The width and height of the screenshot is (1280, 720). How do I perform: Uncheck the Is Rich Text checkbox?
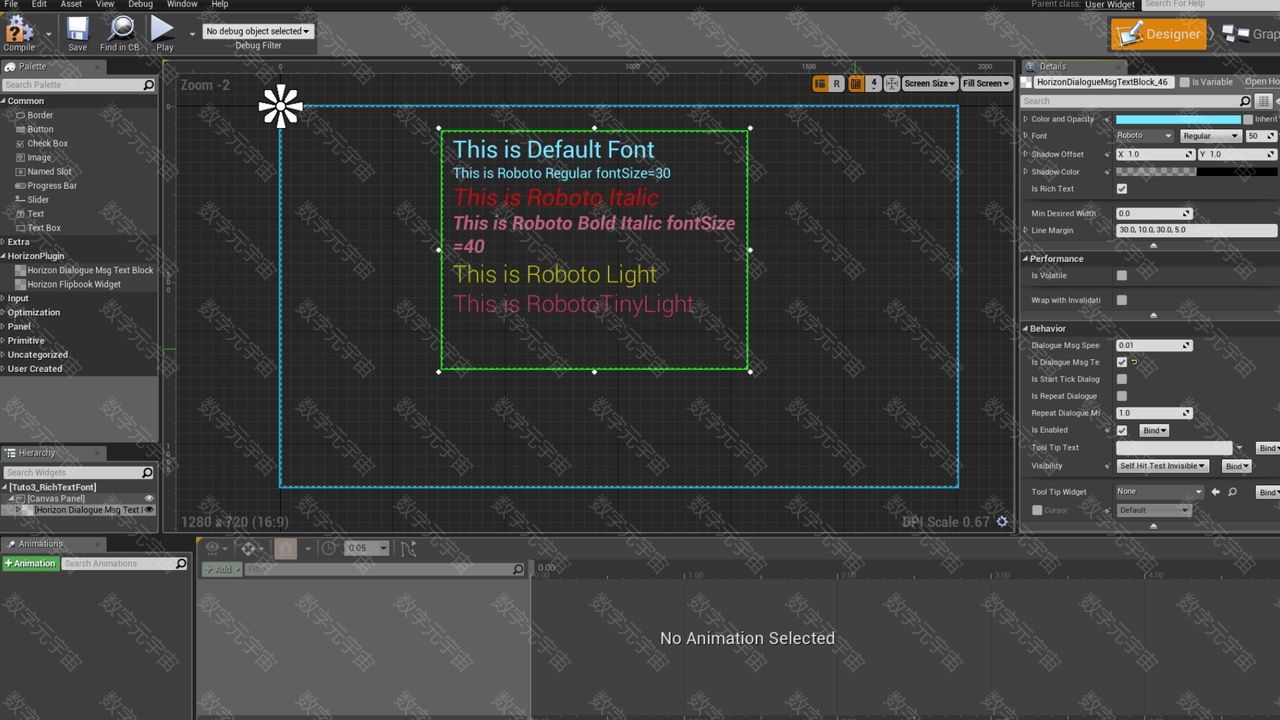pyautogui.click(x=1122, y=189)
